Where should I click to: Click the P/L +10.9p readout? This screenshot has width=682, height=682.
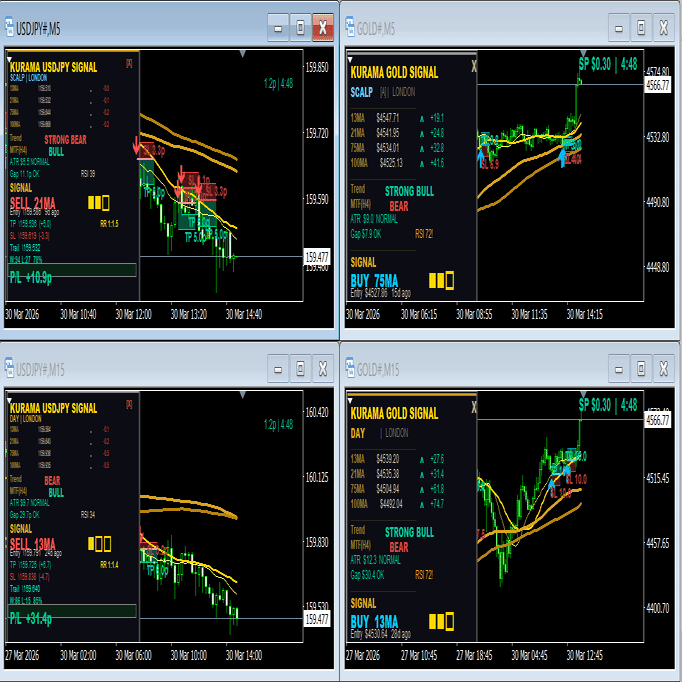pos(31,277)
